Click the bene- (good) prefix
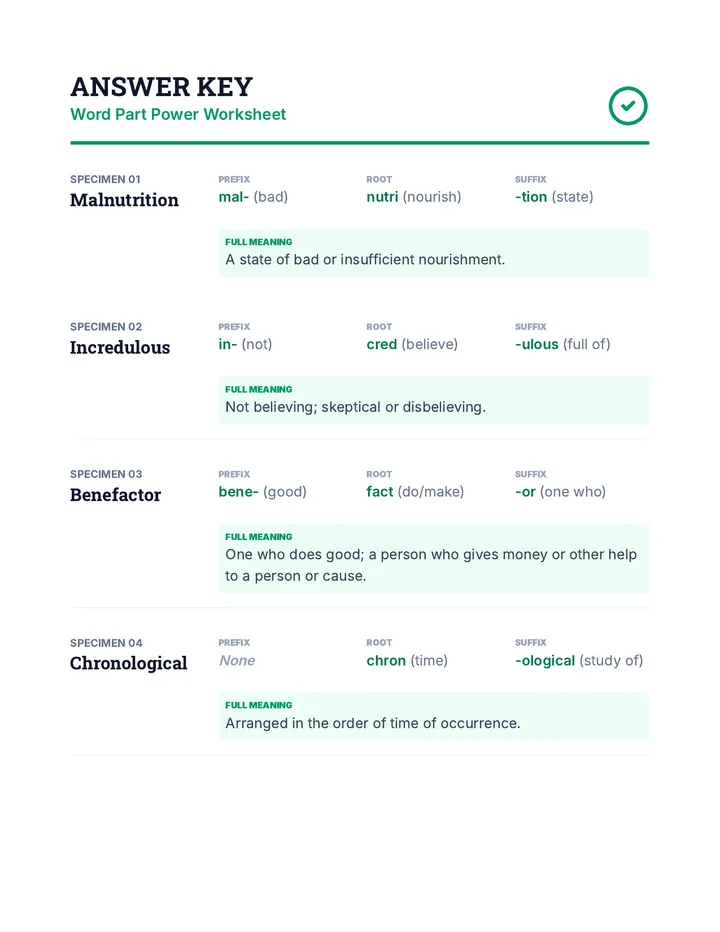The height and width of the screenshot is (932, 720). click(x=262, y=492)
